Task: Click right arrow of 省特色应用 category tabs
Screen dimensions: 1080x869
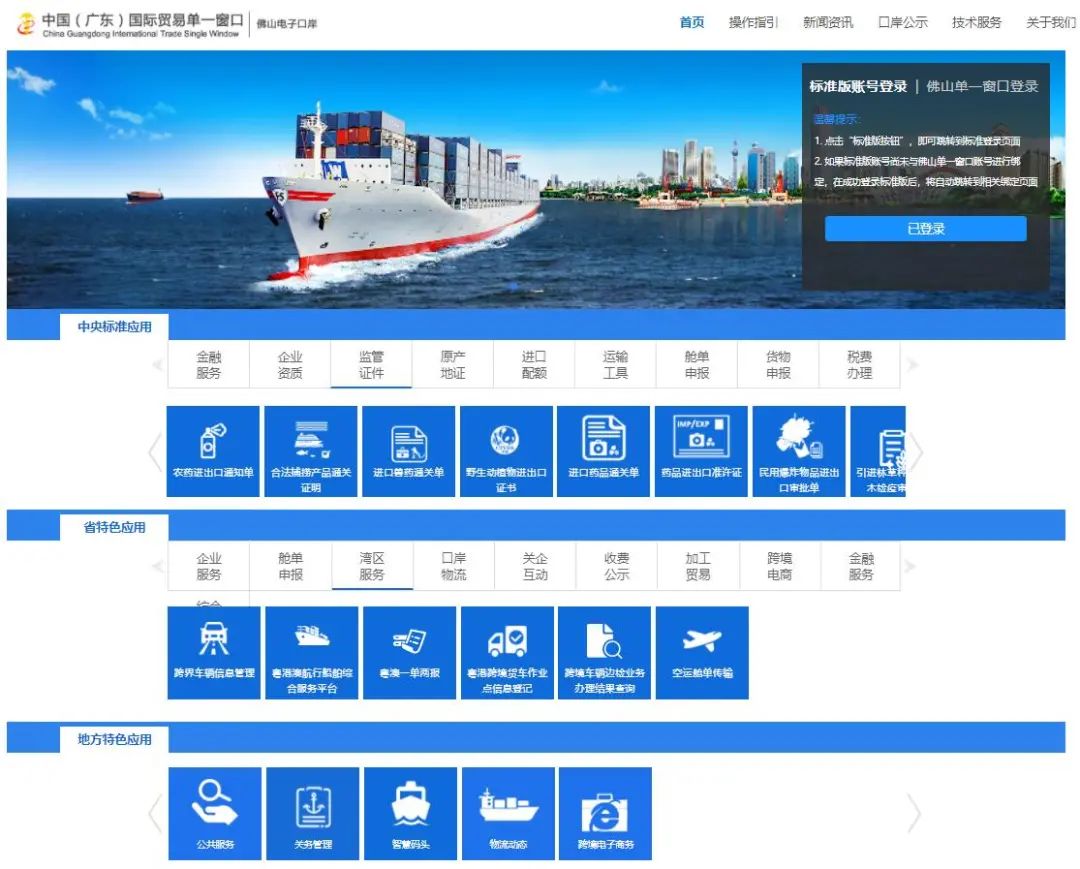Action: click(x=911, y=567)
